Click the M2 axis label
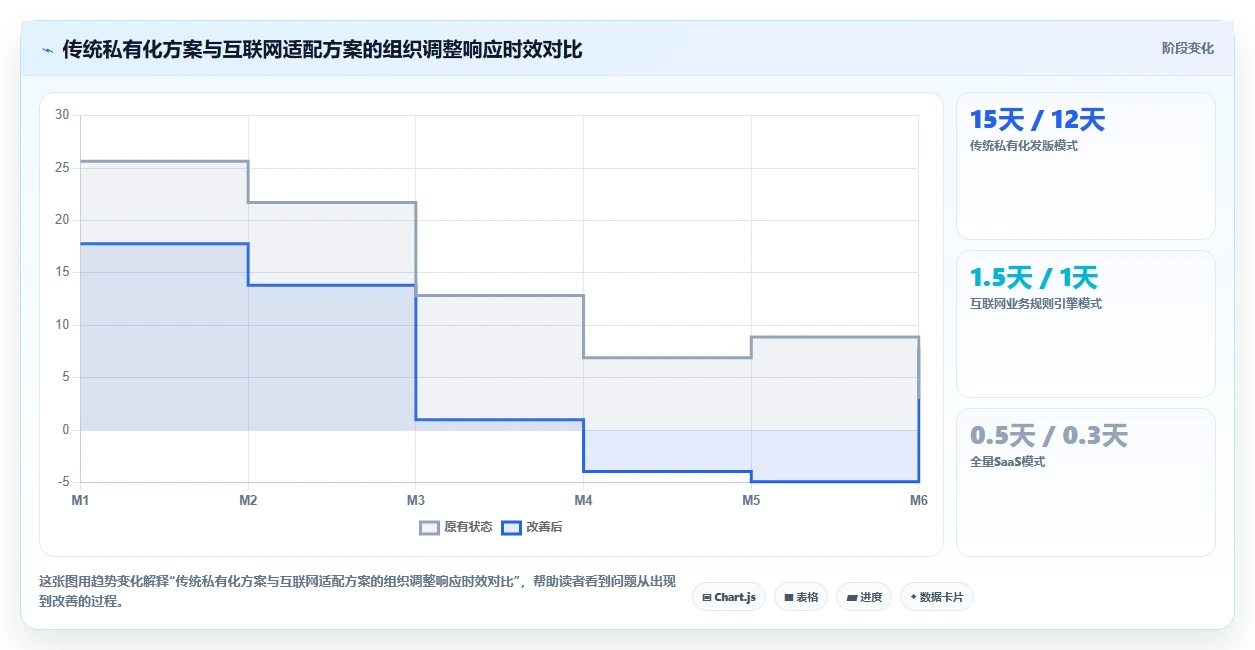 point(248,500)
